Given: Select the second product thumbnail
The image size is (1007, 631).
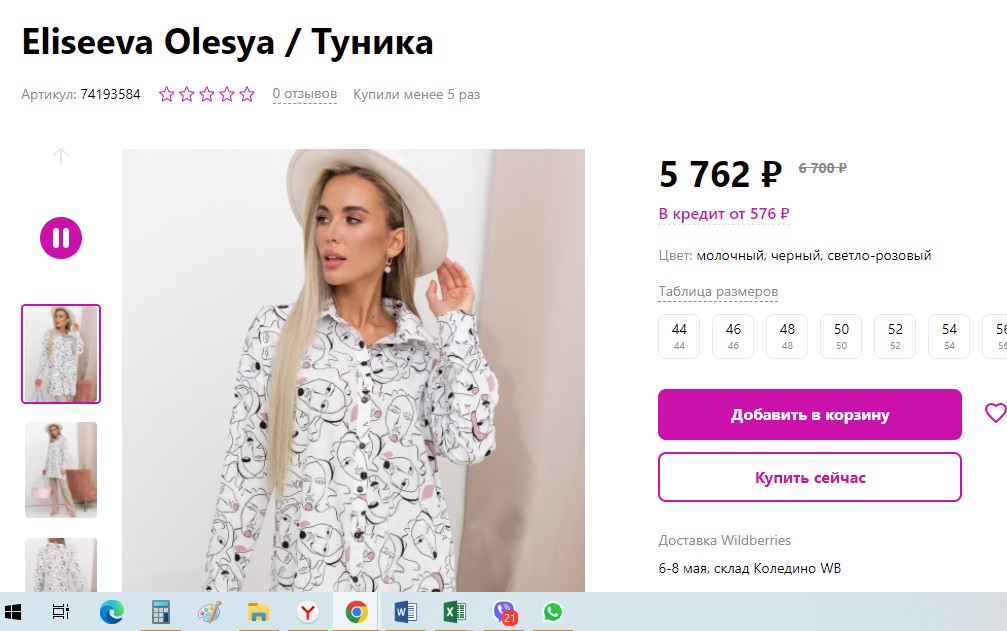Looking at the screenshot, I should point(61,469).
